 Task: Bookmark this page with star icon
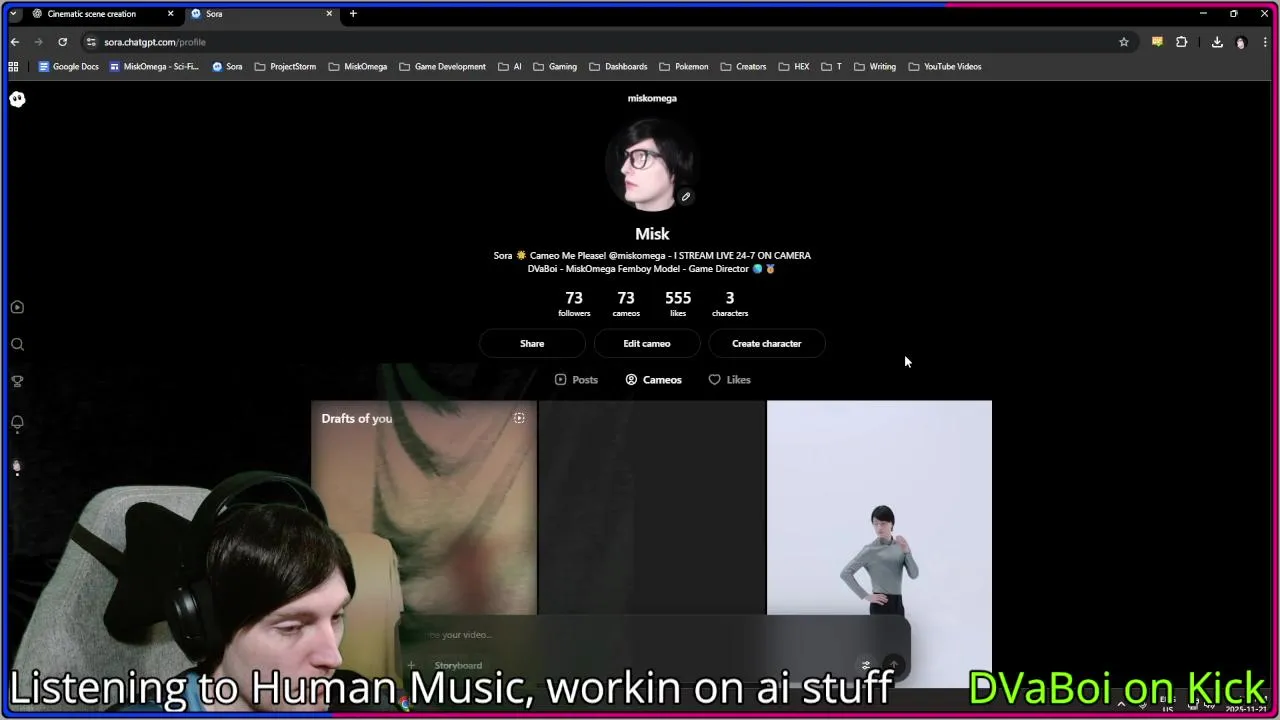click(1124, 42)
